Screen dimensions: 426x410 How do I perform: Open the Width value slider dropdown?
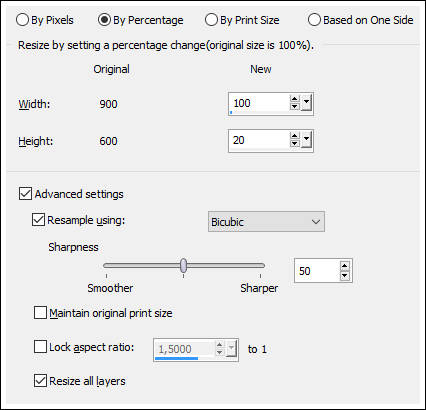[306, 103]
